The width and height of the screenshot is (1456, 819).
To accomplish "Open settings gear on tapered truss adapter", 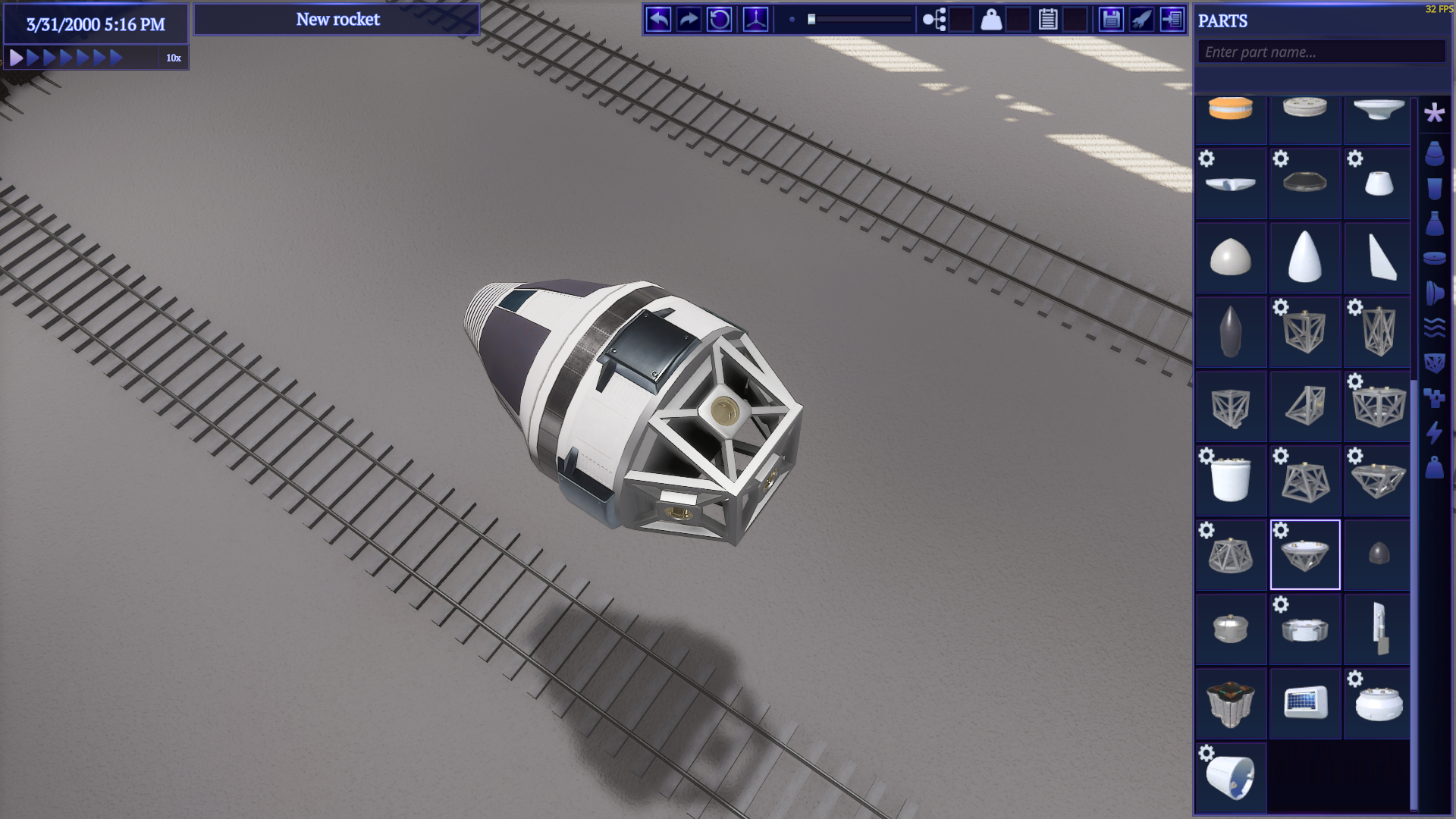I will [x=1281, y=456].
